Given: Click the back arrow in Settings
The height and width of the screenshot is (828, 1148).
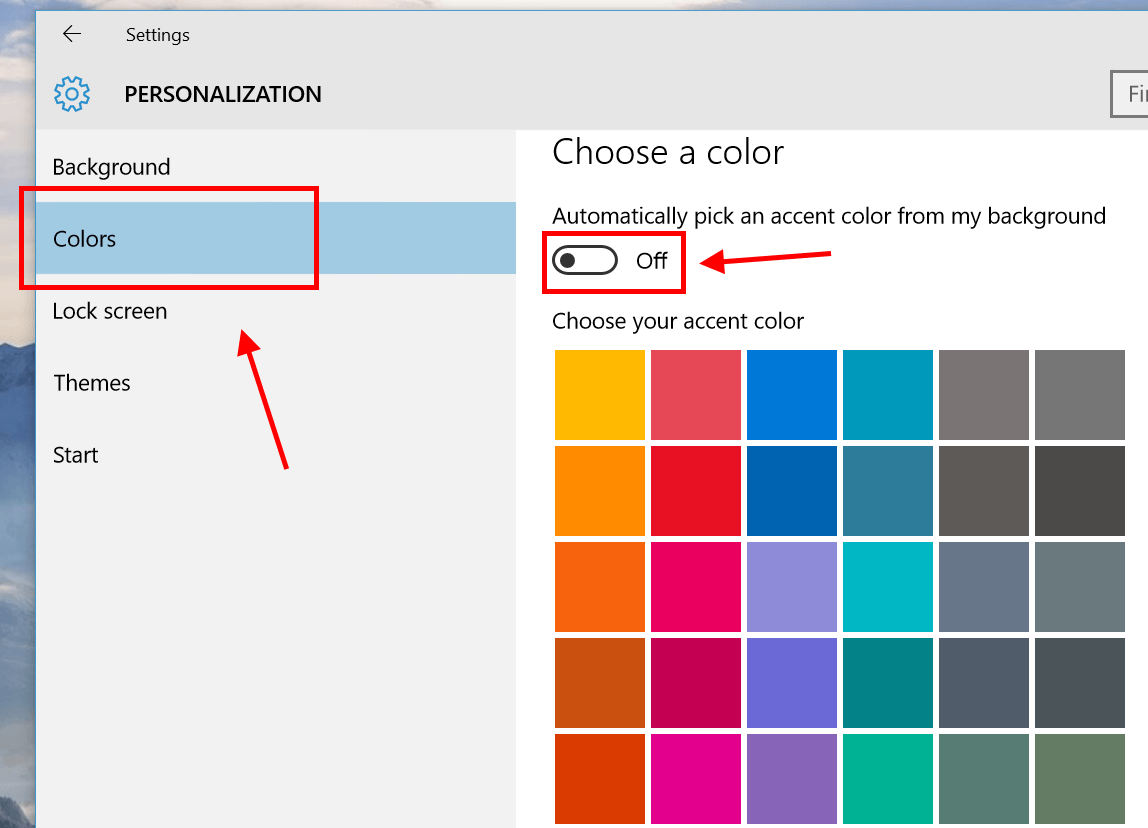Looking at the screenshot, I should (72, 34).
